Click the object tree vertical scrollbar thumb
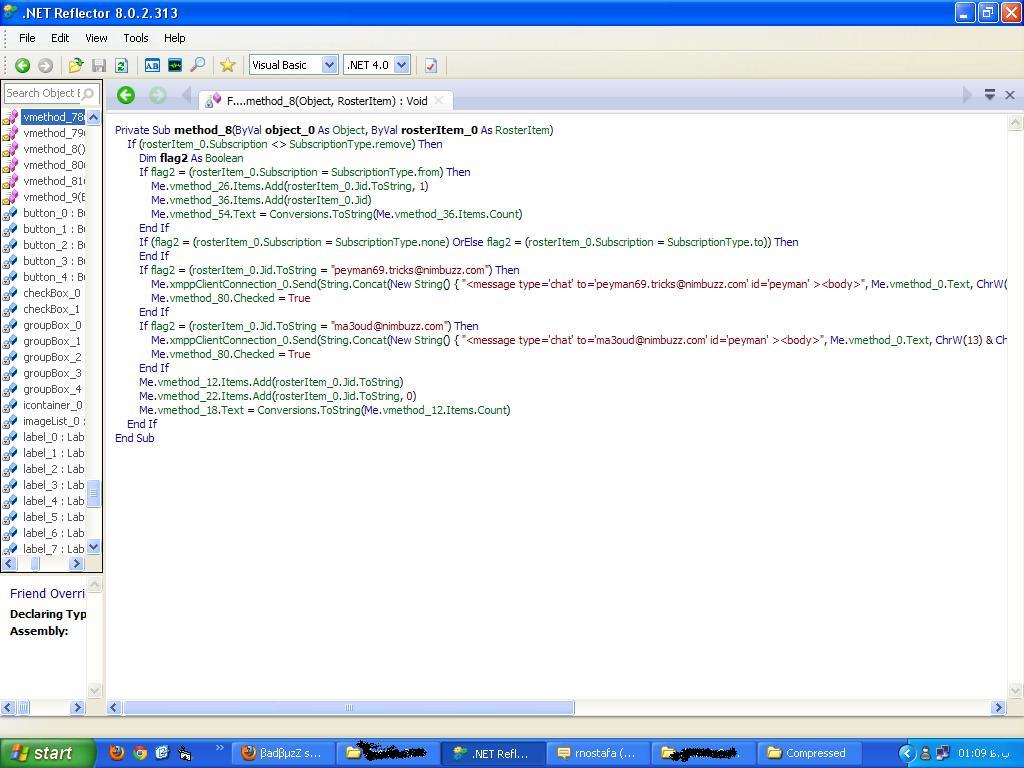1024x768 pixels. (93, 494)
